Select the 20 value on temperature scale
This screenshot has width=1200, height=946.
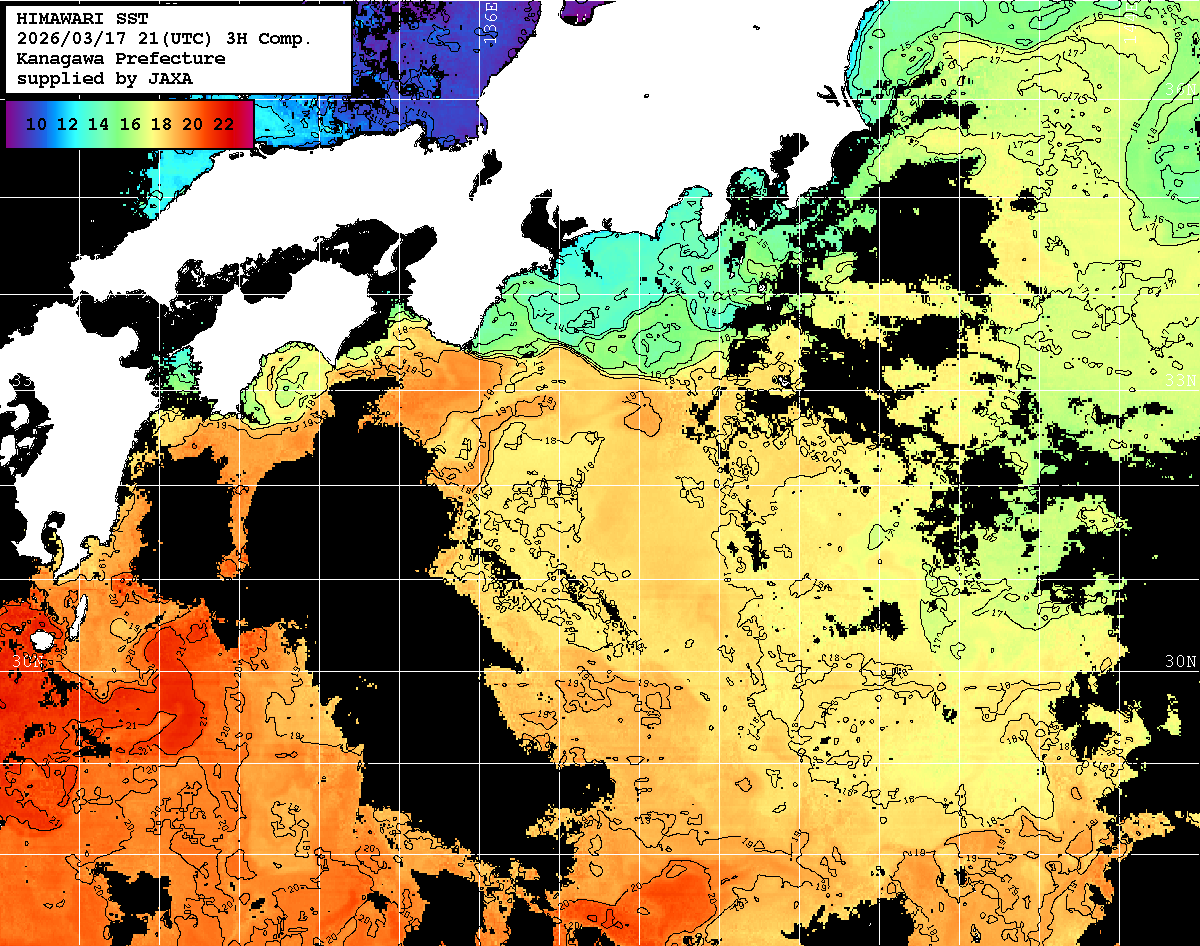(x=192, y=124)
